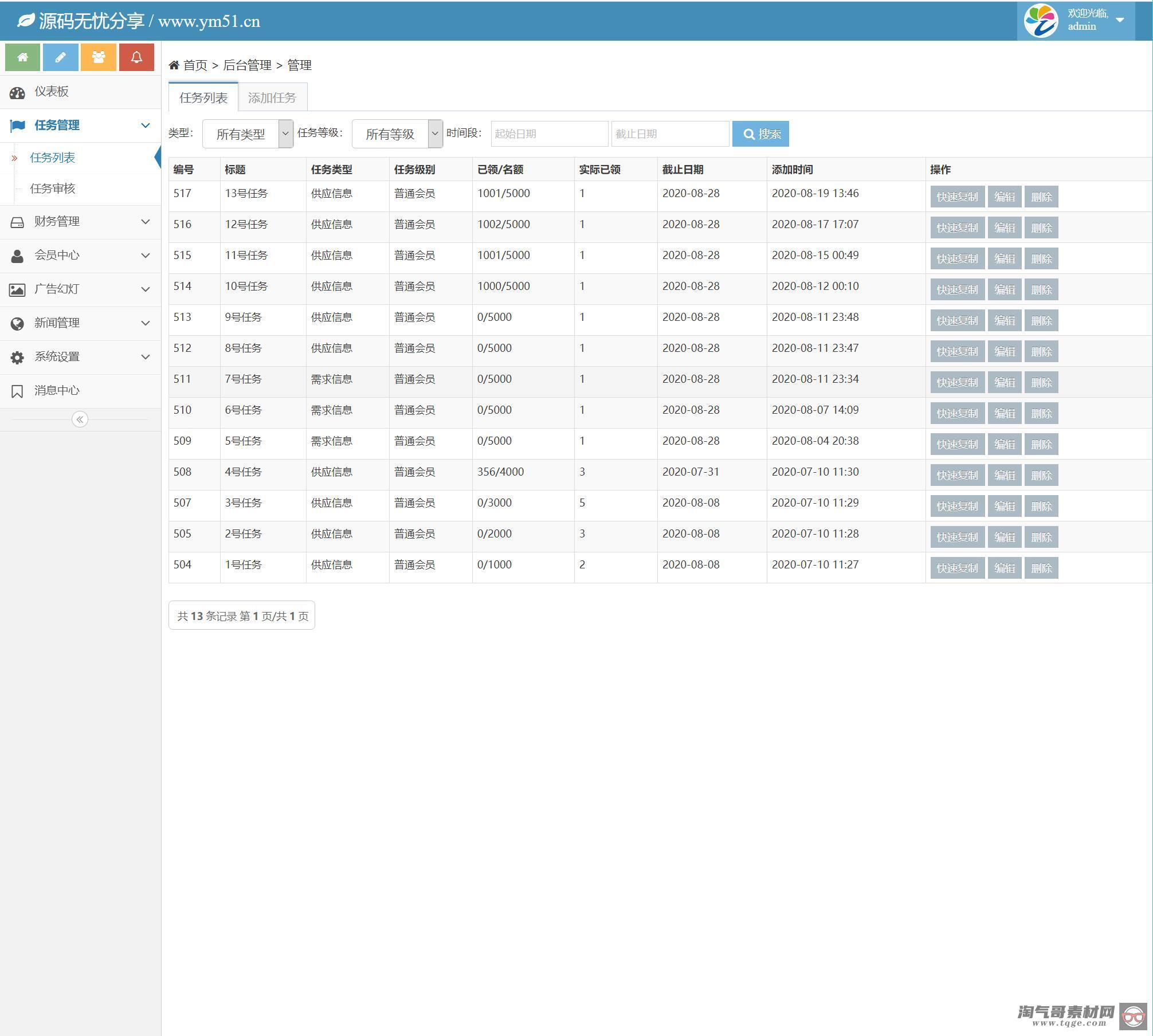This screenshot has width=1153, height=1036.
Task: Collapse the sidebar with the double-arrow icon
Action: point(80,419)
